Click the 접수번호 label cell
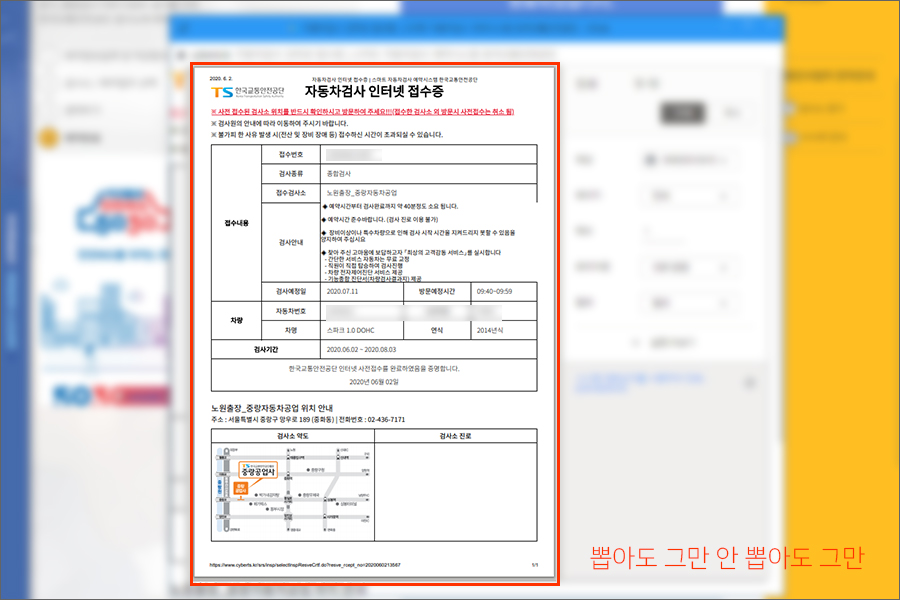The height and width of the screenshot is (600, 900). tap(291, 154)
